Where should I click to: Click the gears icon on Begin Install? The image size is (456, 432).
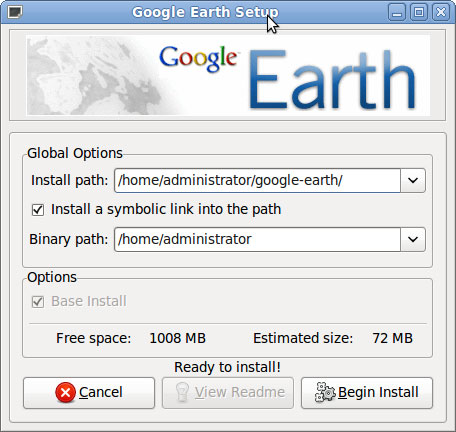coord(325,392)
